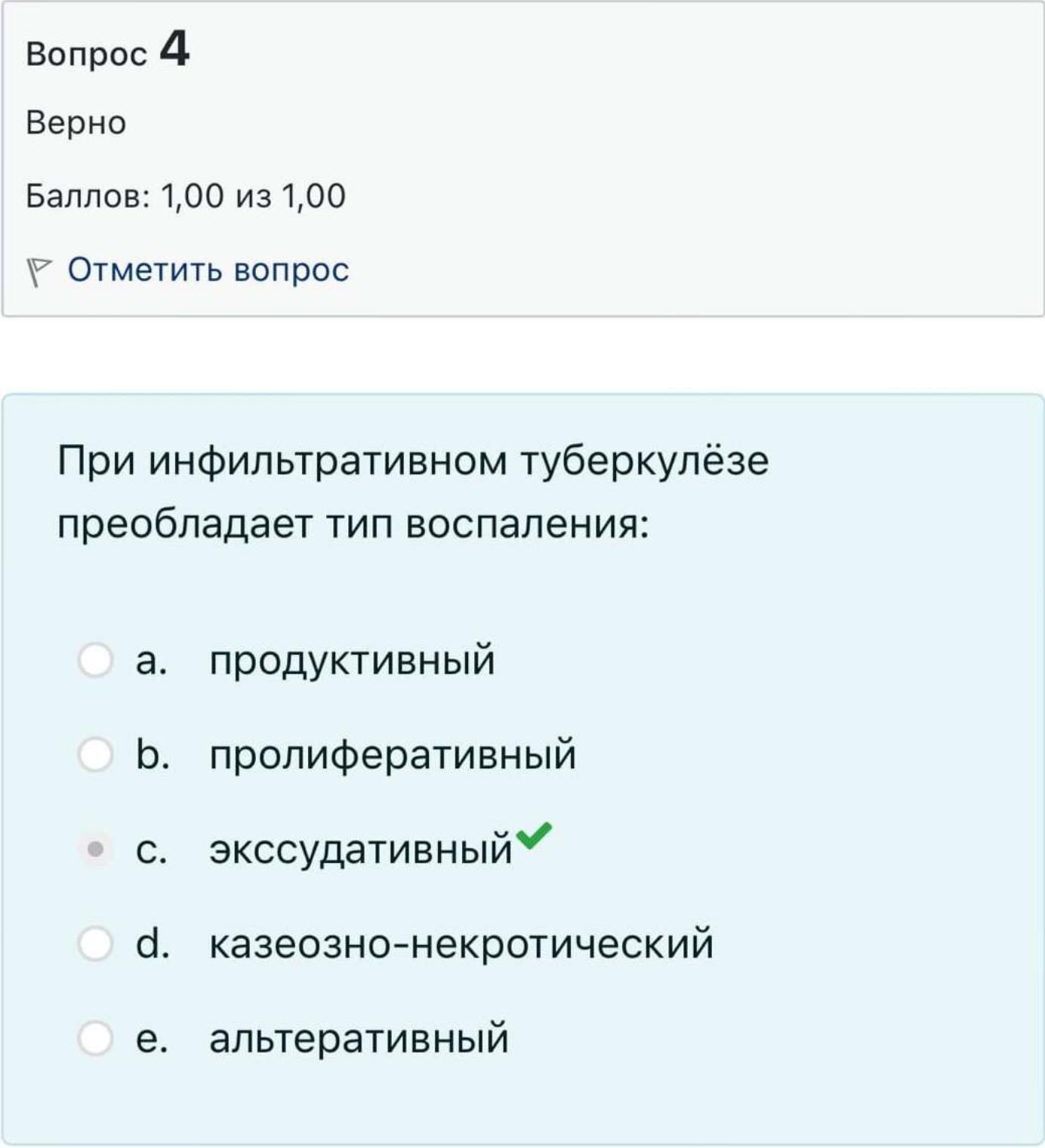
Task: Click the letter label d.
Action: click(153, 944)
